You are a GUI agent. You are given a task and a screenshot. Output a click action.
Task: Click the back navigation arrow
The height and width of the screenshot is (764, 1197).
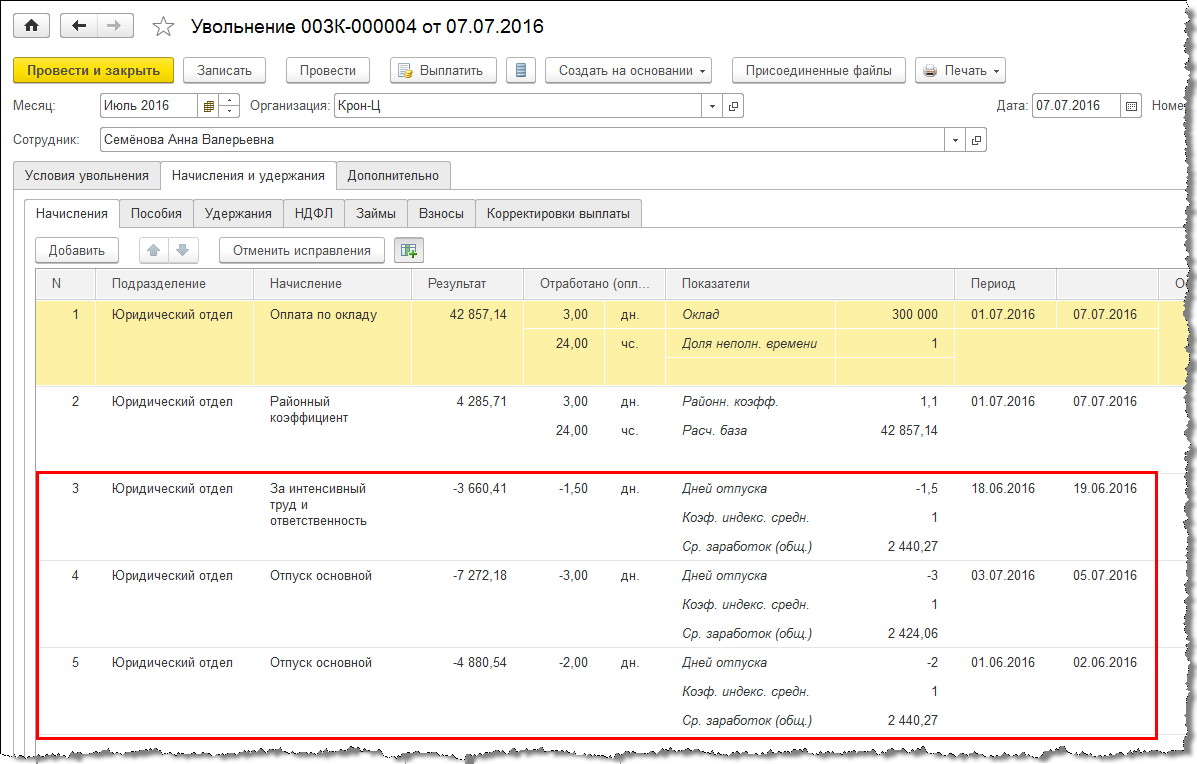tap(79, 26)
